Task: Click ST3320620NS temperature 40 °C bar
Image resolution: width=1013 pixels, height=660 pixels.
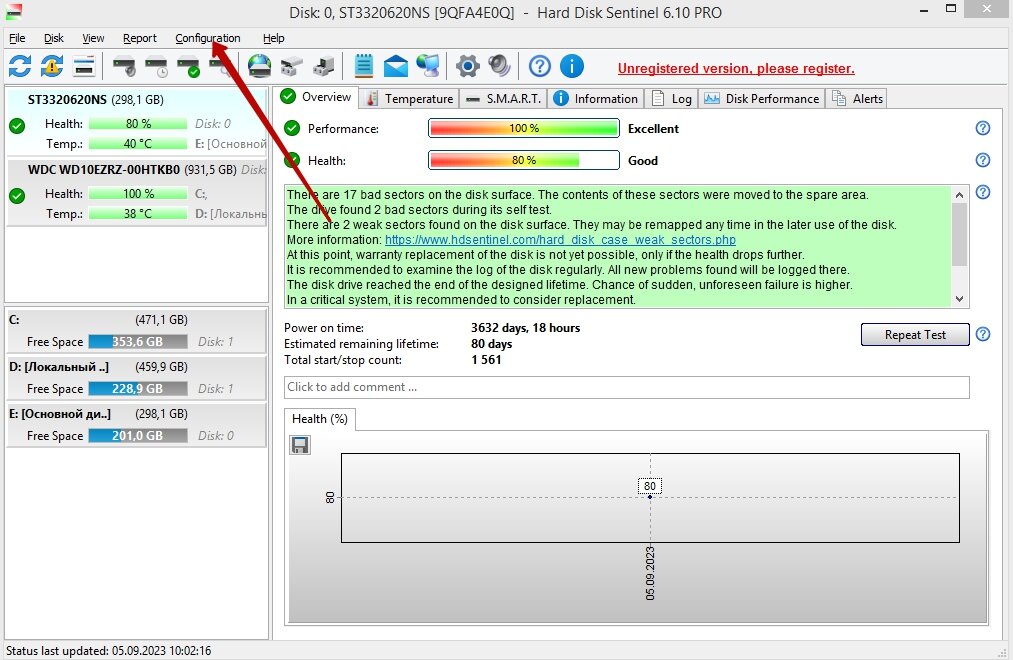Action: coord(138,143)
